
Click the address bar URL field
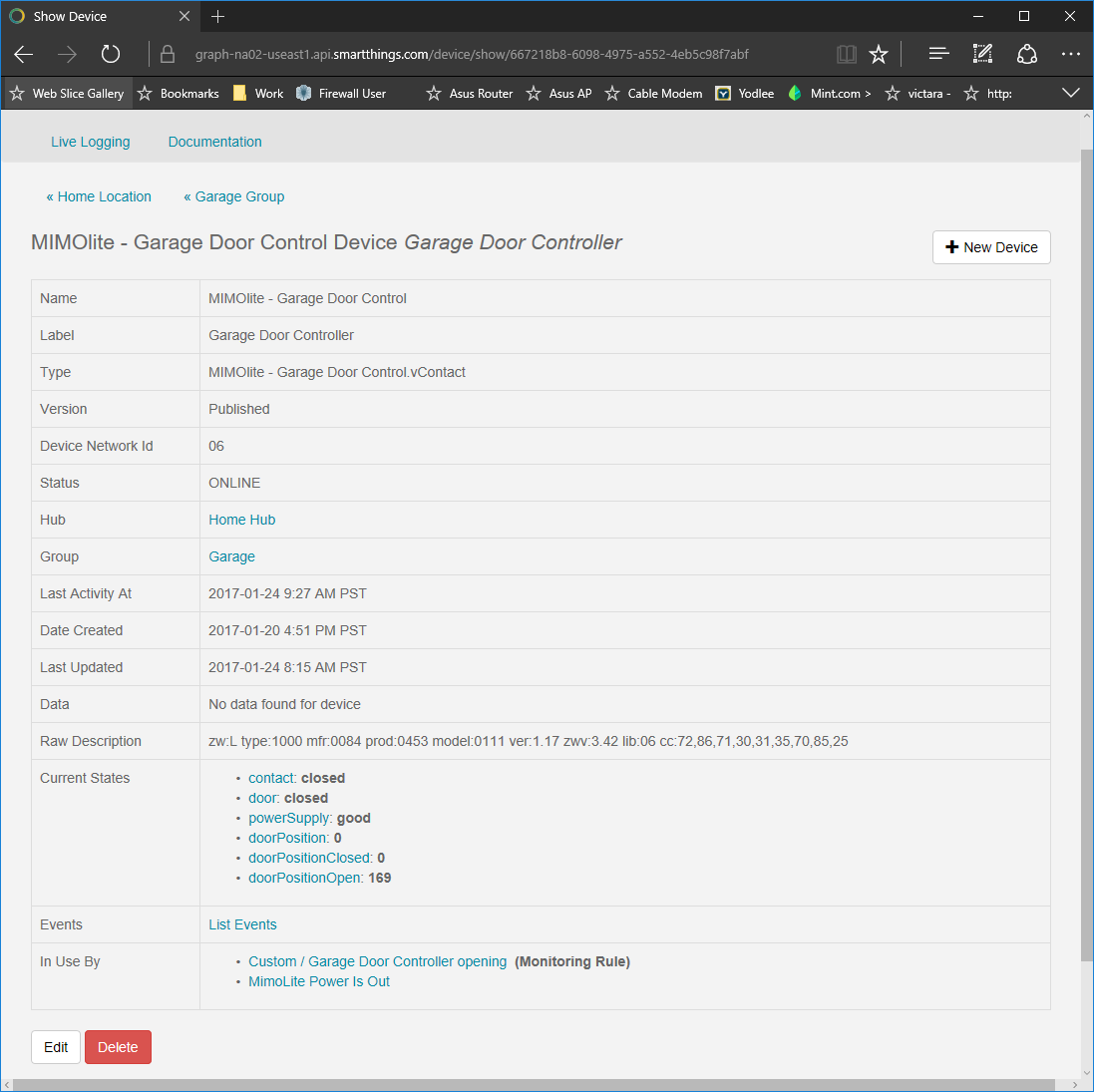[x=472, y=55]
